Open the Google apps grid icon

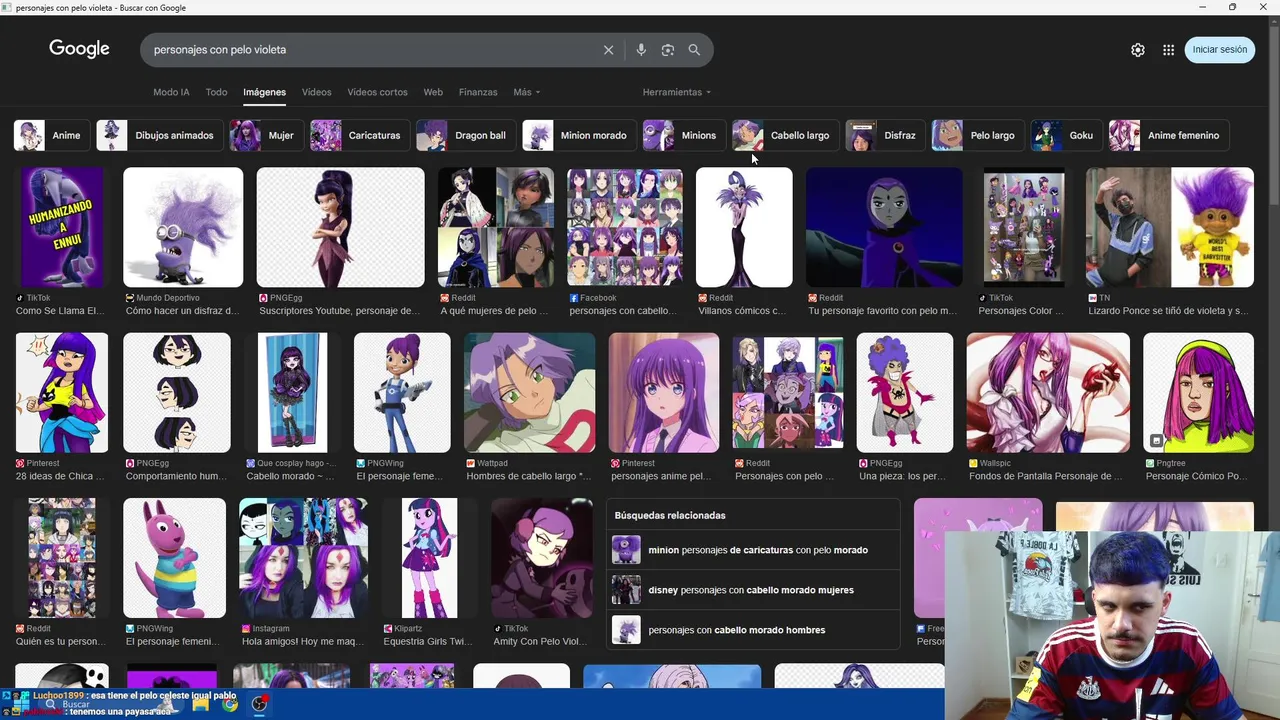point(1168,50)
